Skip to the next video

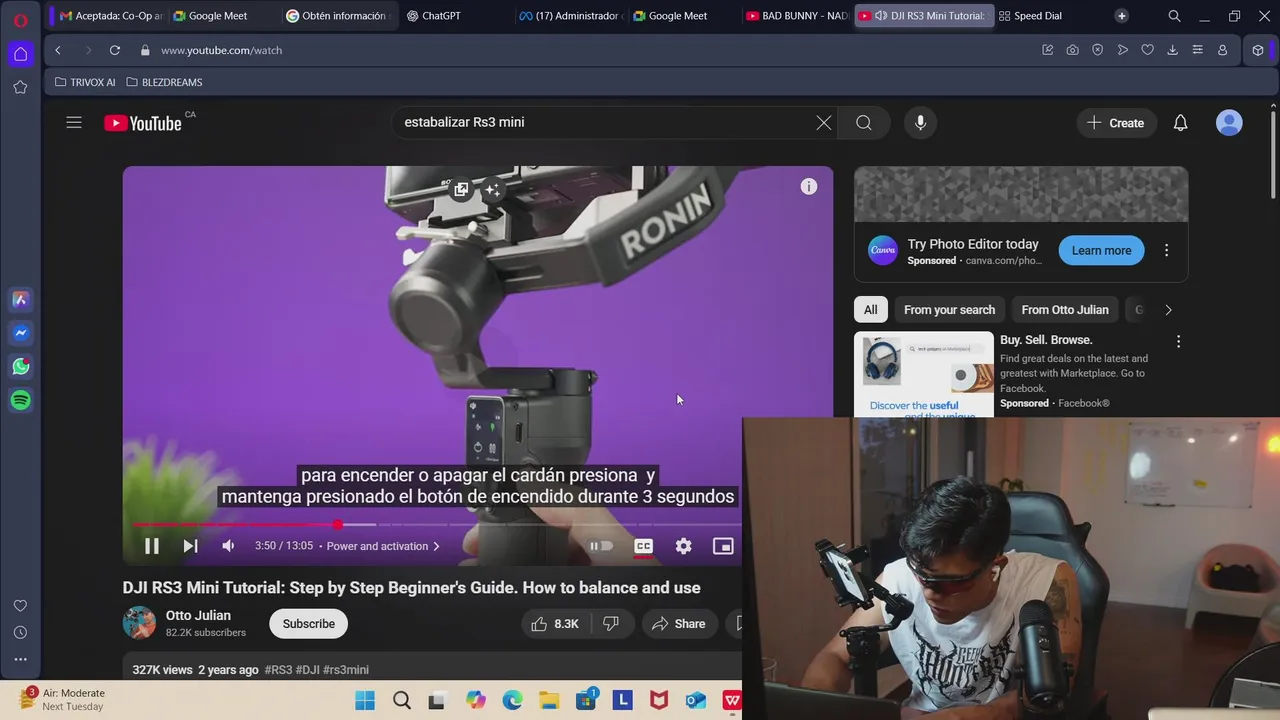point(190,546)
